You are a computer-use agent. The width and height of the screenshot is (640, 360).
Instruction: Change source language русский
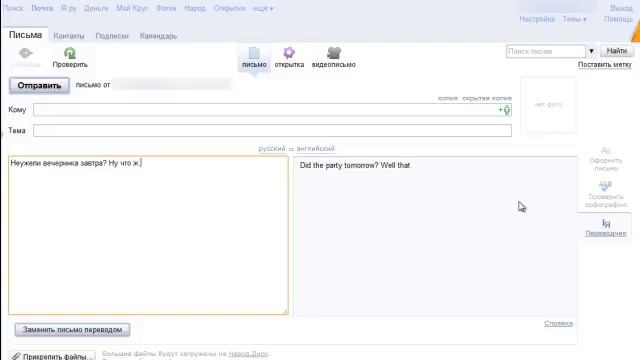(x=272, y=149)
